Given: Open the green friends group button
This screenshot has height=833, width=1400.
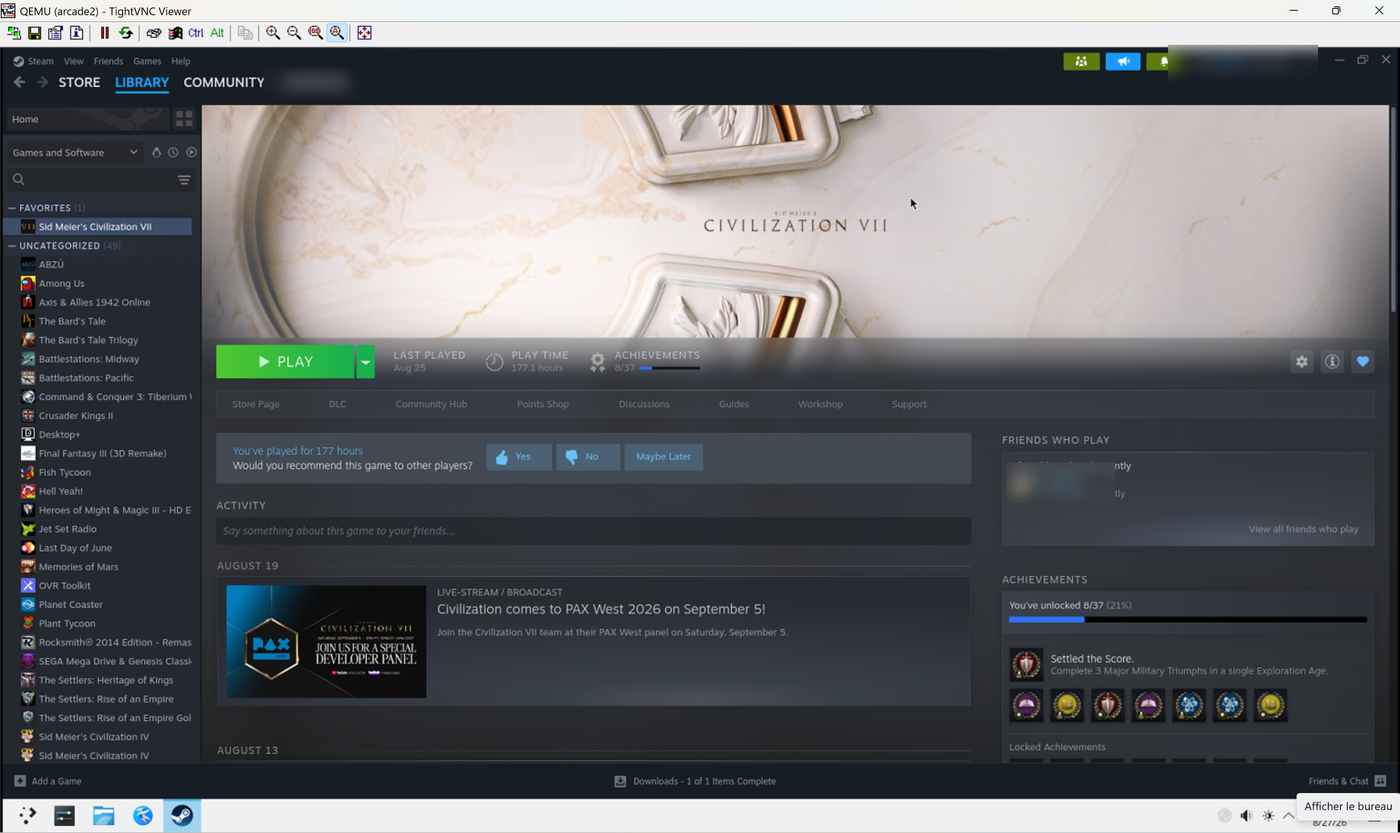Looking at the screenshot, I should coord(1081,61).
